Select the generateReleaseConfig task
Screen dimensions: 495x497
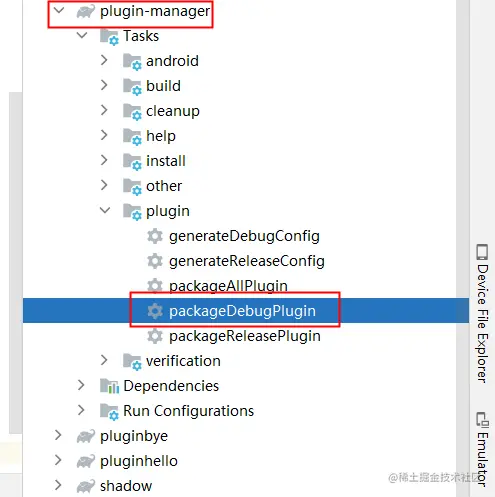click(247, 261)
